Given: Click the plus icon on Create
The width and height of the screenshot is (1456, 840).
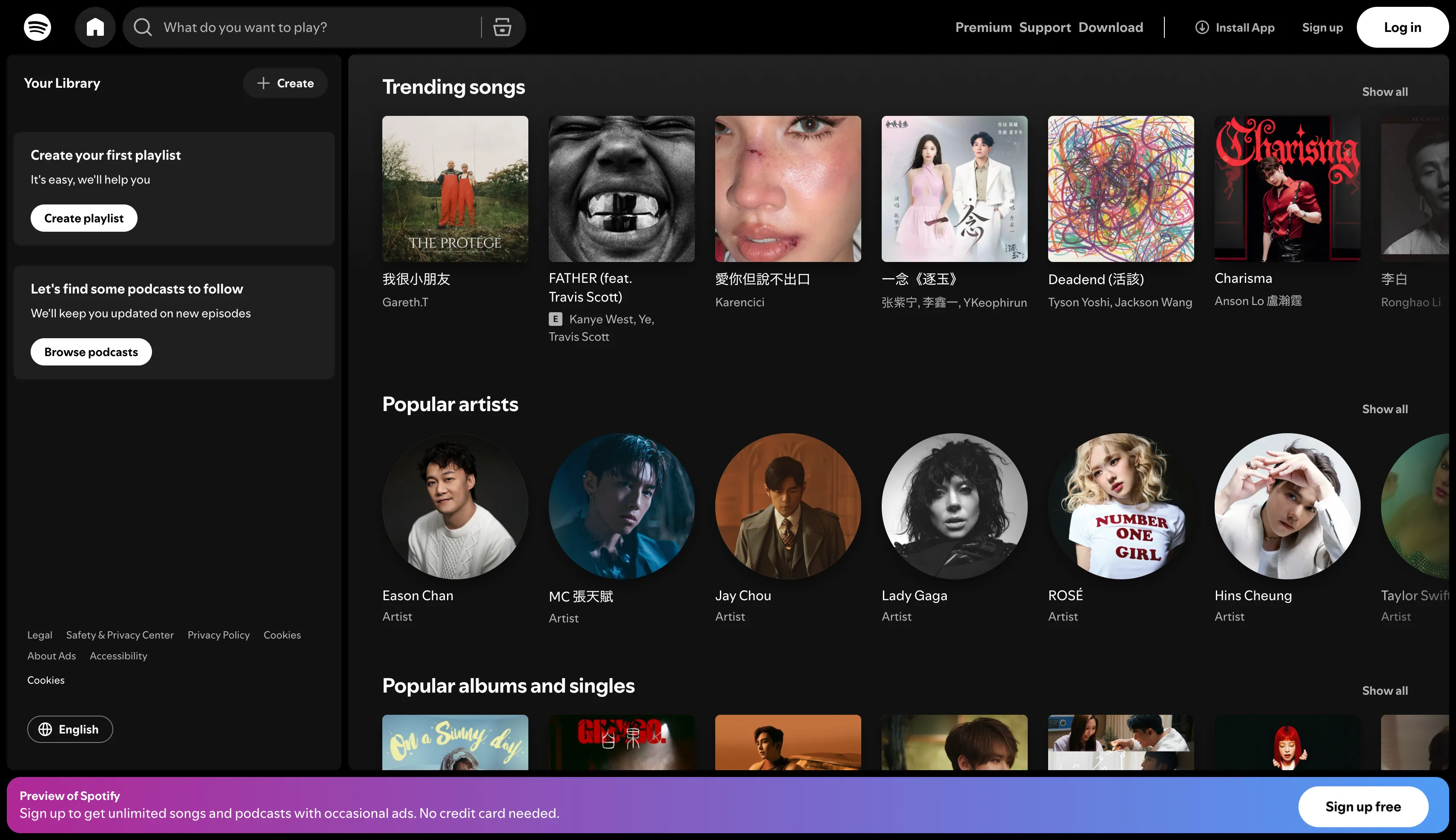Looking at the screenshot, I should [x=264, y=83].
